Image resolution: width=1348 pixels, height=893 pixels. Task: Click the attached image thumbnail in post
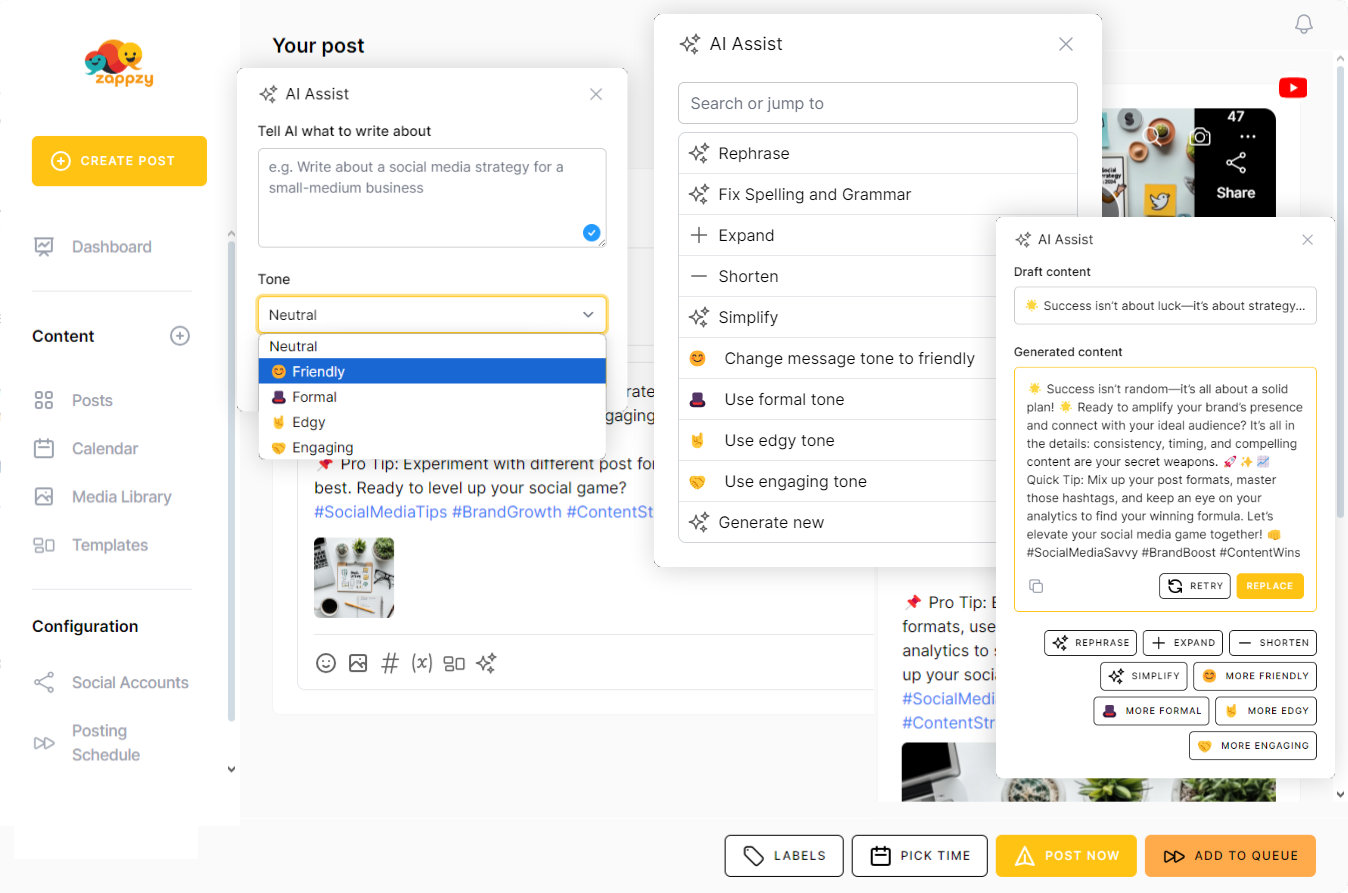pos(354,578)
